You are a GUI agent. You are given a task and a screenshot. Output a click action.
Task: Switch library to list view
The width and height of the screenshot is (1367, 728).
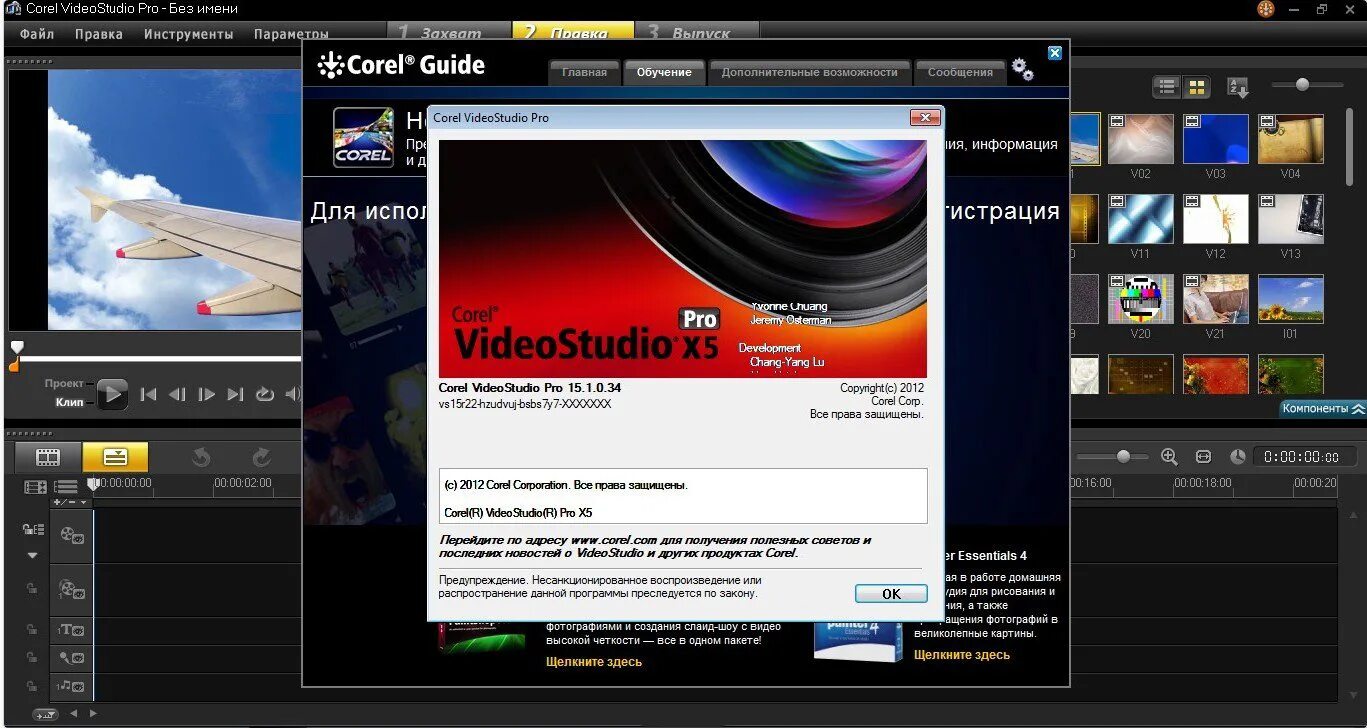coord(1166,87)
